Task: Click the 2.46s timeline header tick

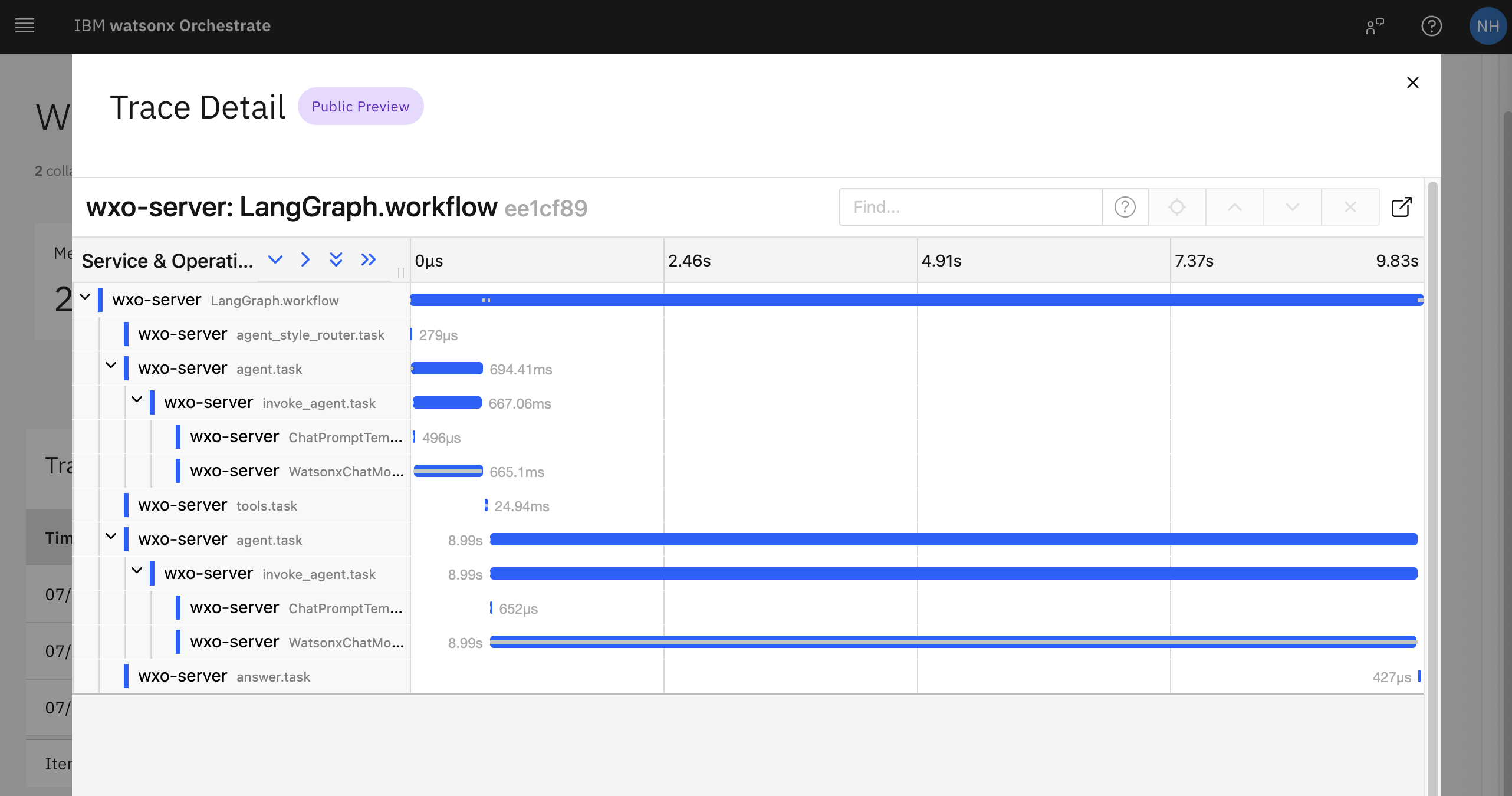Action: (x=689, y=261)
